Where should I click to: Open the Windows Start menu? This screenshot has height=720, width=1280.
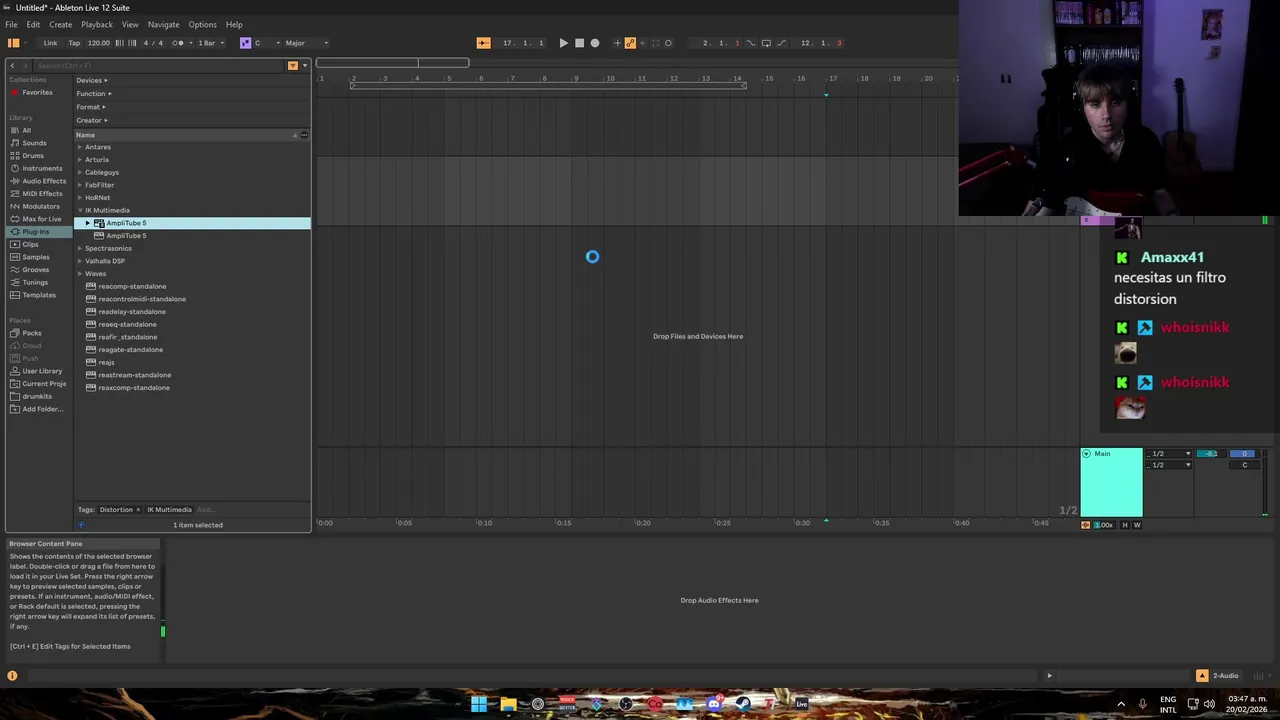[479, 704]
